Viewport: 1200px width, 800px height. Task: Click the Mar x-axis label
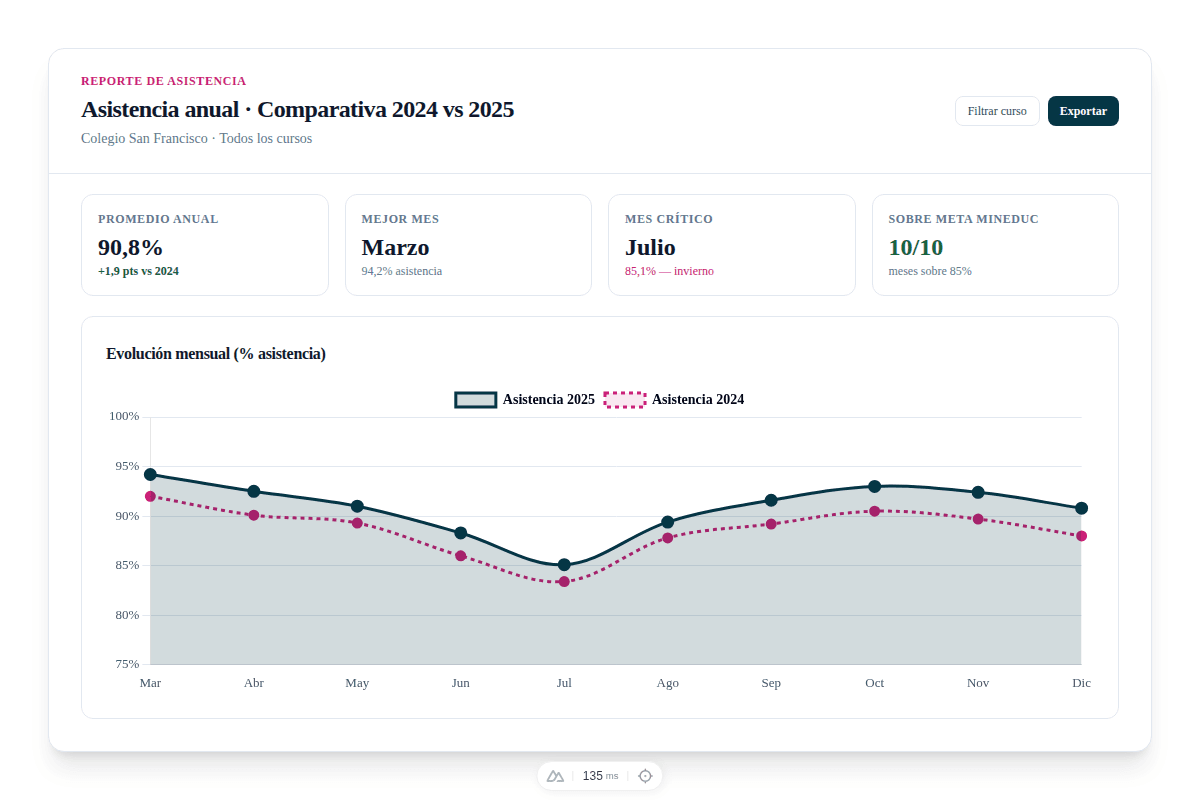[150, 683]
